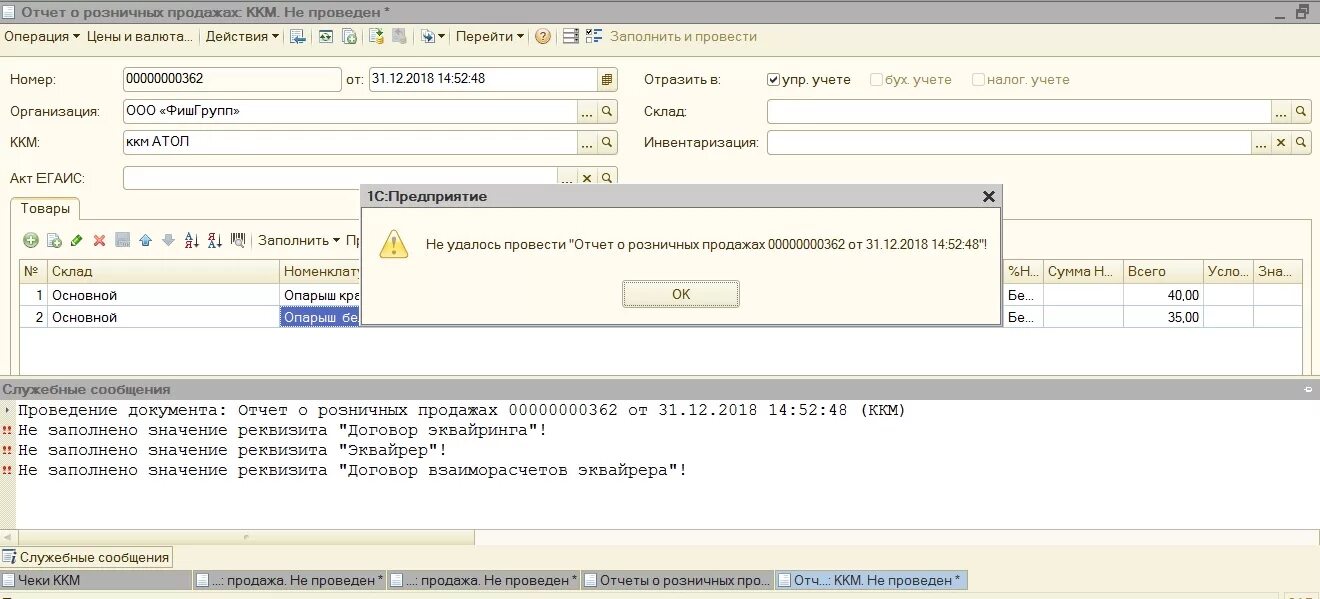Open the calendar picker for the date
Viewport: 1320px width, 599px height.
click(x=607, y=79)
